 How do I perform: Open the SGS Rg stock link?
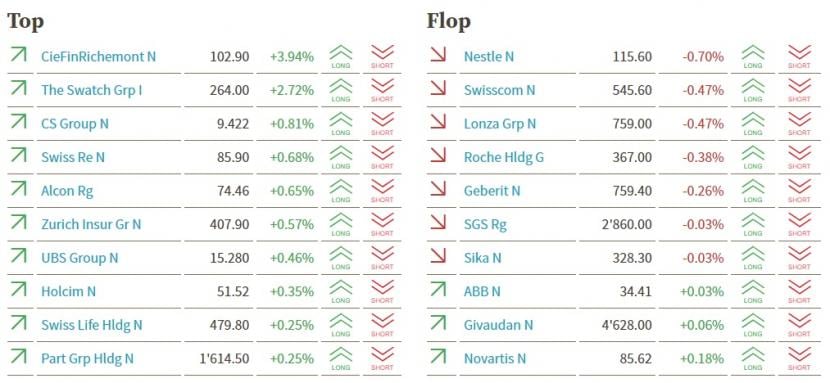coord(485,224)
